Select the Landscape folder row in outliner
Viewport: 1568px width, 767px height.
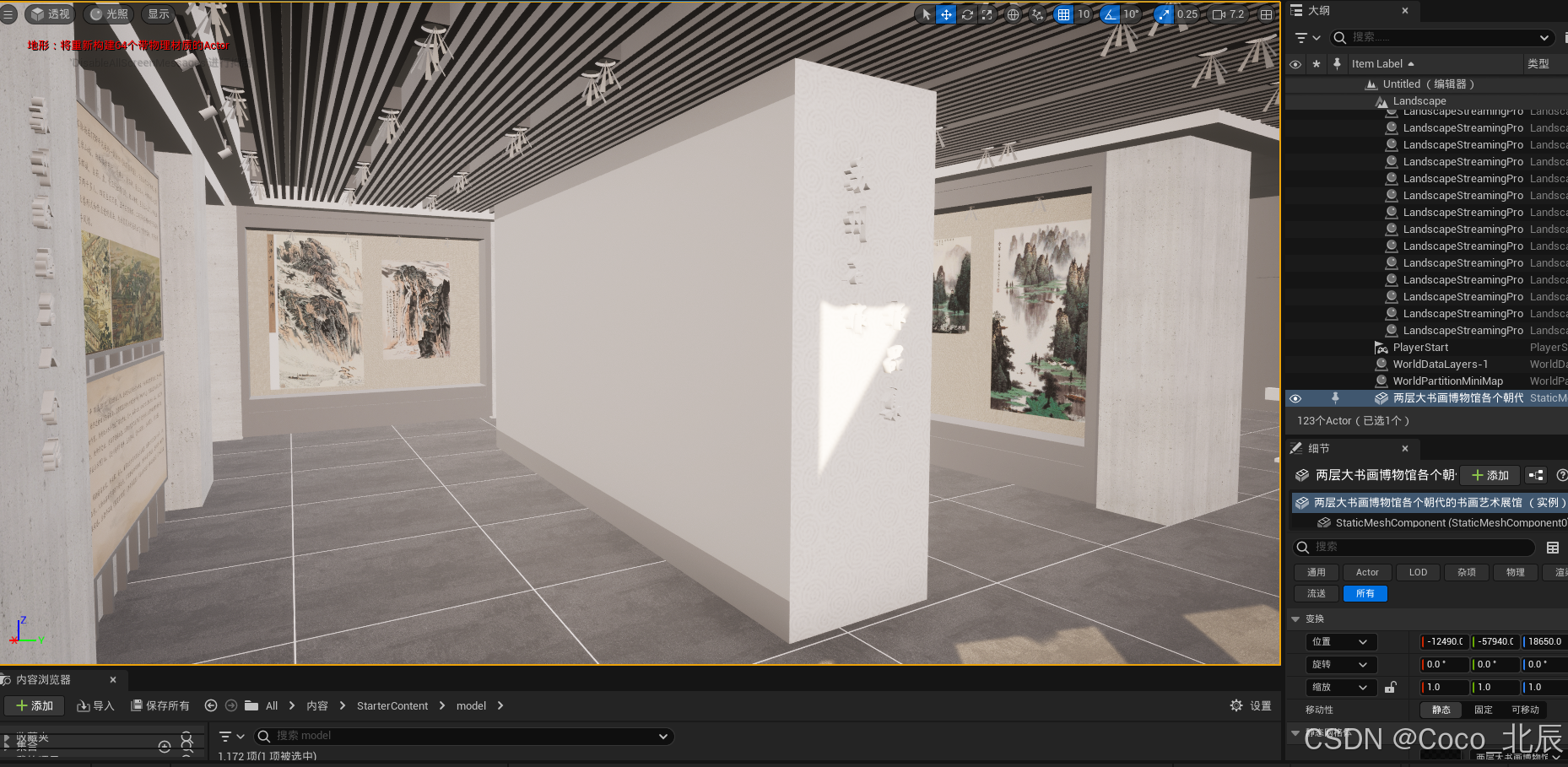click(1419, 101)
